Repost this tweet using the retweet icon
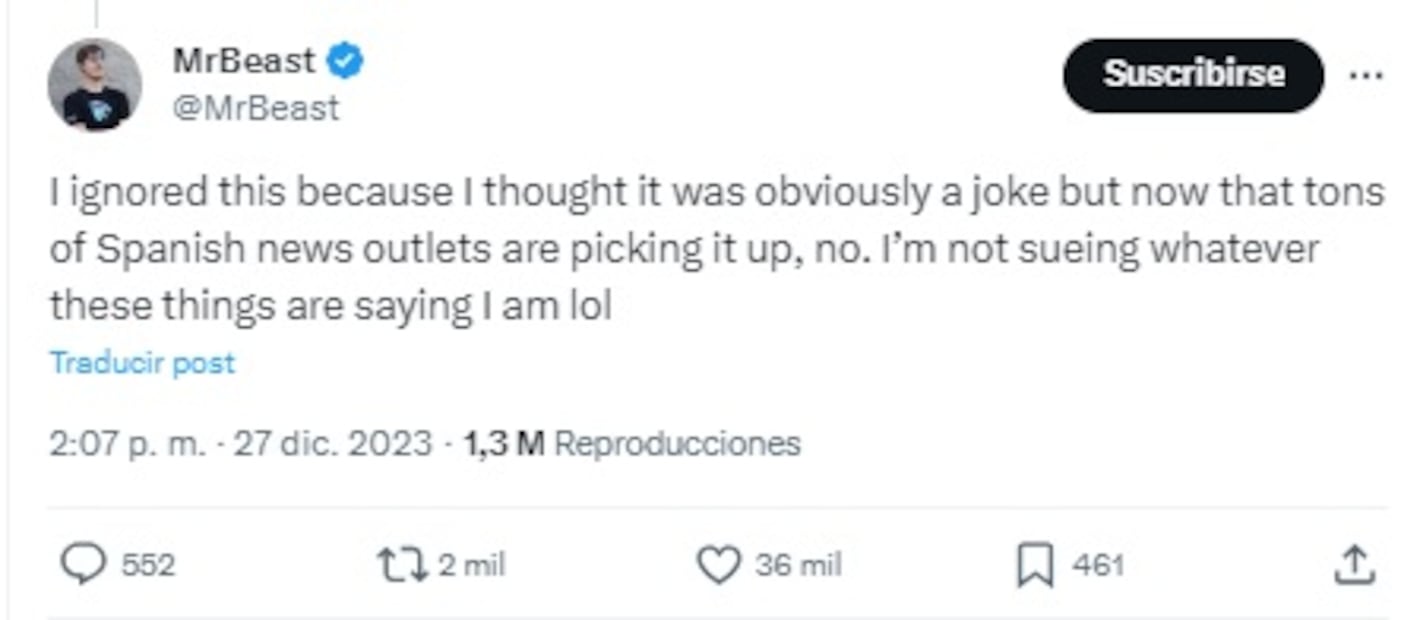This screenshot has width=1420, height=620. click(400, 565)
